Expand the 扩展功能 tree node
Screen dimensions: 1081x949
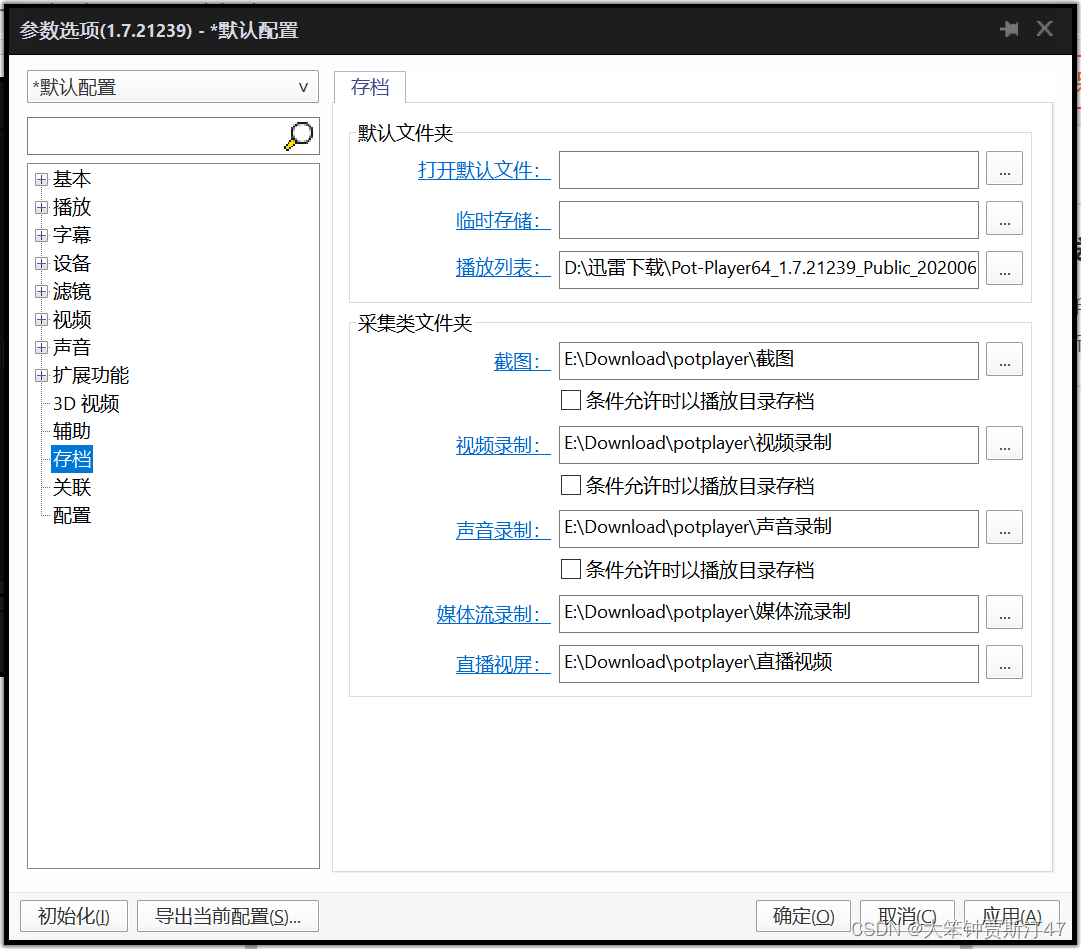coord(42,375)
